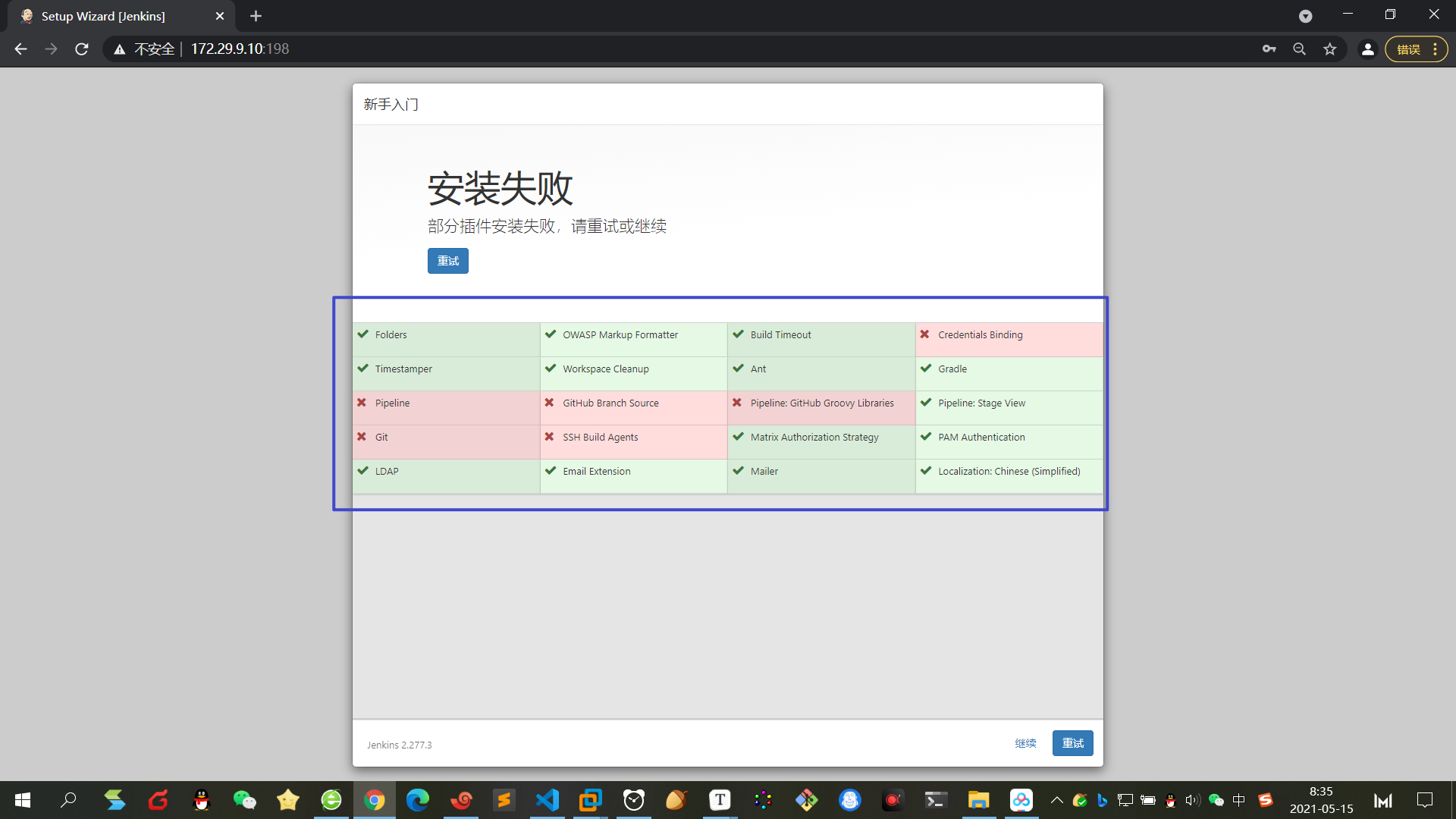Click the Jenkins 2.277.3 version text

pyautogui.click(x=400, y=745)
